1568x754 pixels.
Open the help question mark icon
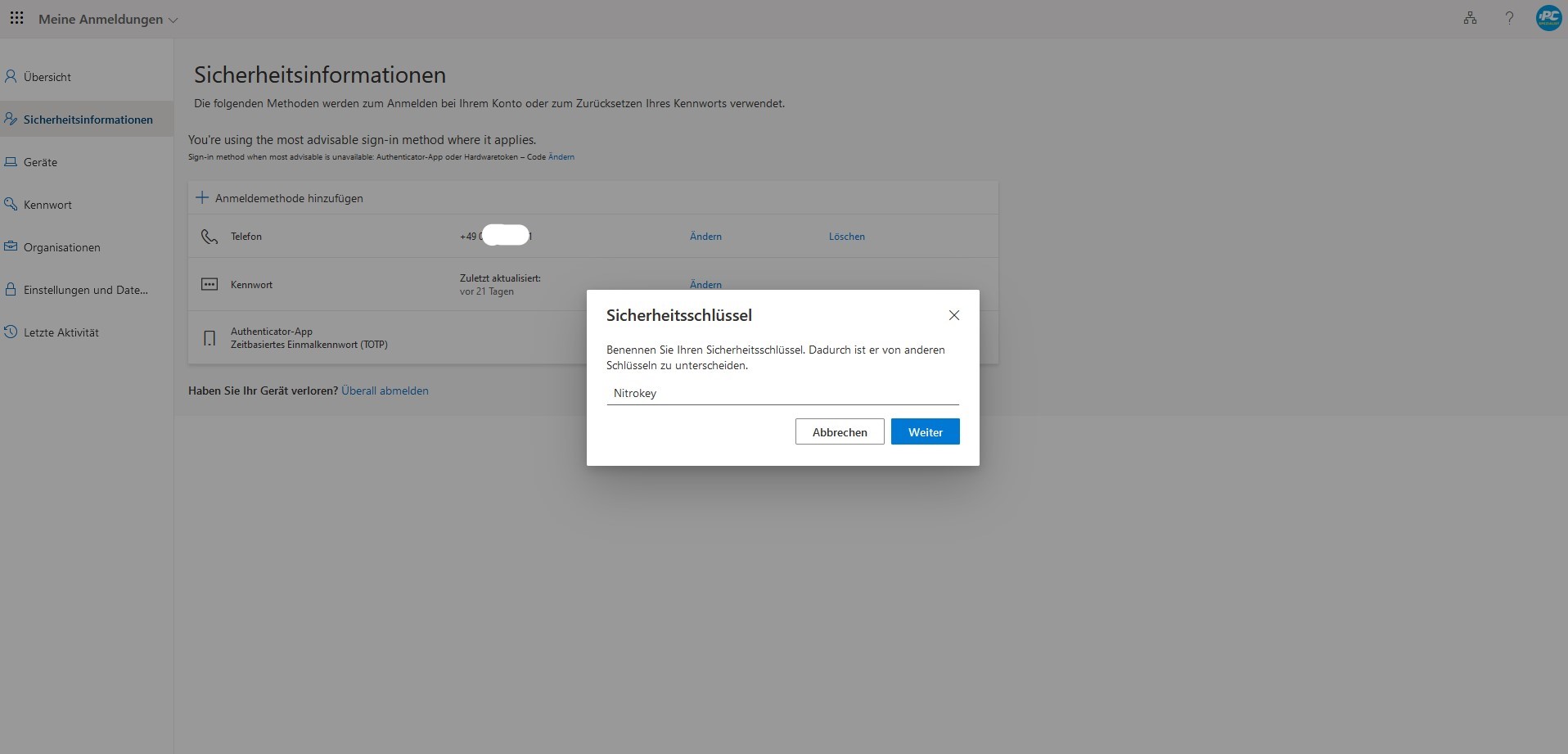coord(1509,18)
